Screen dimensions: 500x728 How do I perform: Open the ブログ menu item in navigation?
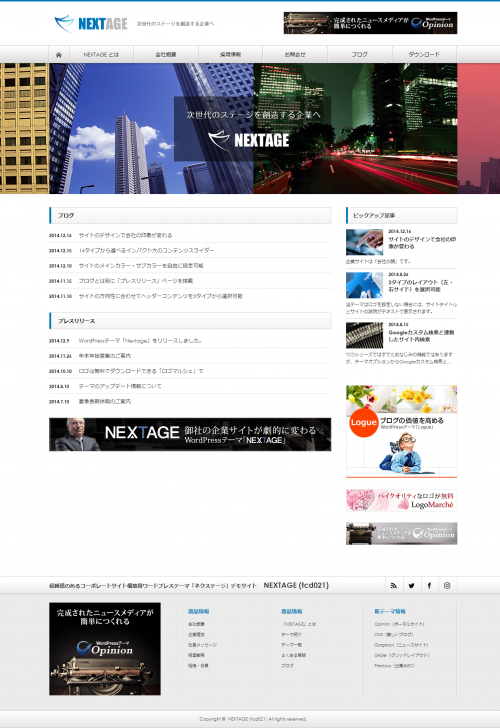[360, 55]
